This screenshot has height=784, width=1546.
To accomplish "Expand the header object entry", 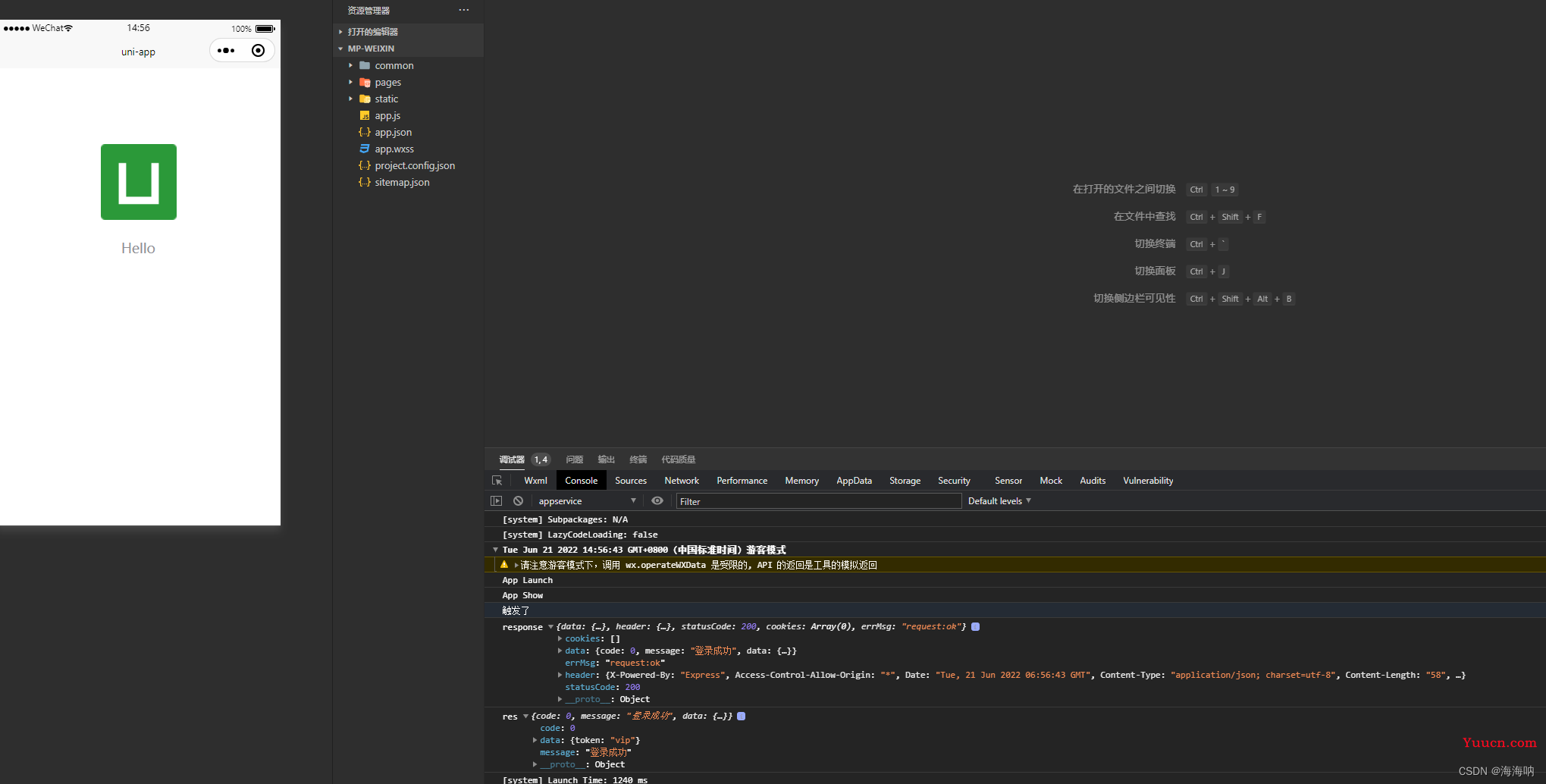I will pyautogui.click(x=560, y=675).
